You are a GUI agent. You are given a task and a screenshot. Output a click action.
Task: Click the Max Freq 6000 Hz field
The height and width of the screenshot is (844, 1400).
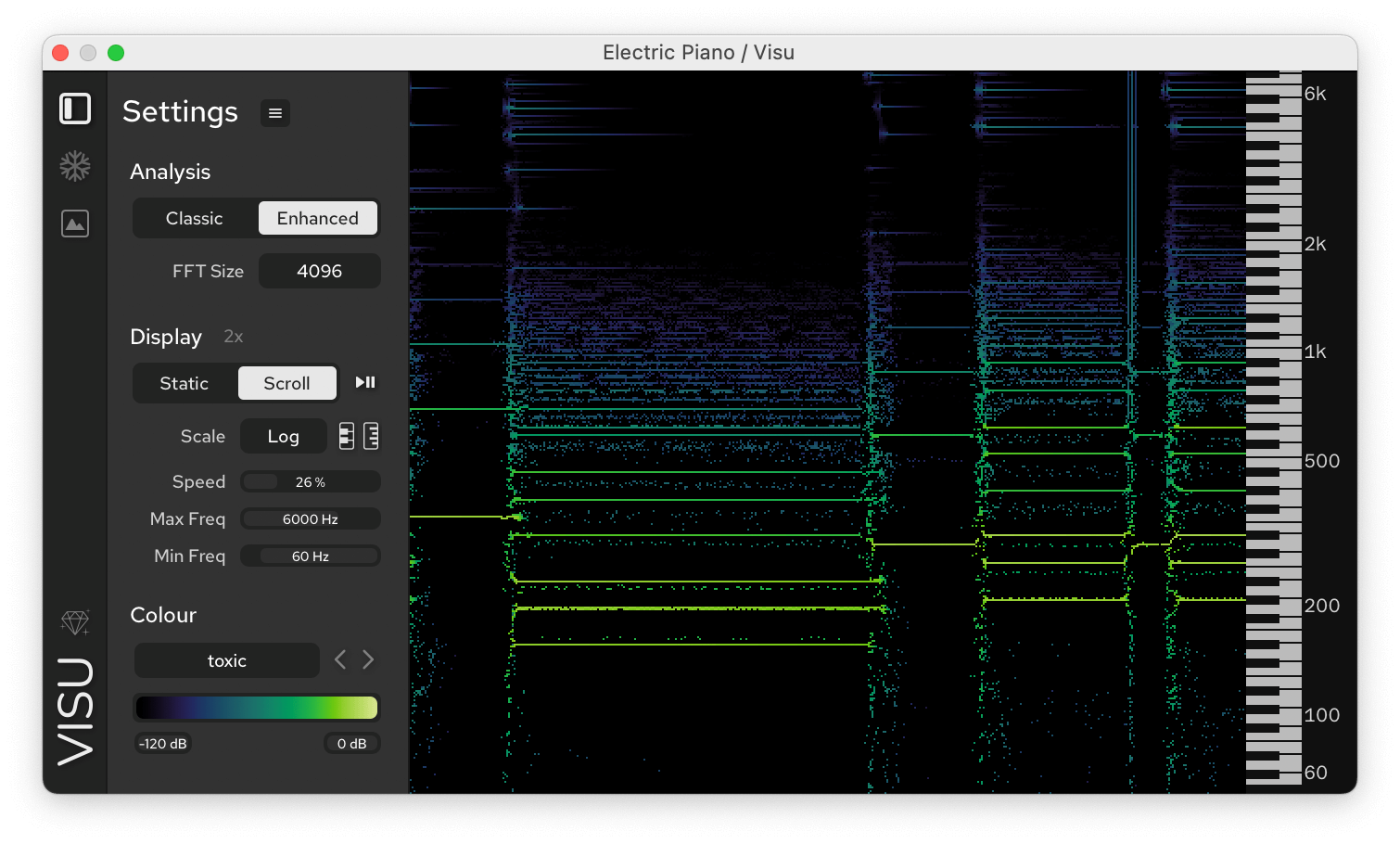click(x=310, y=519)
